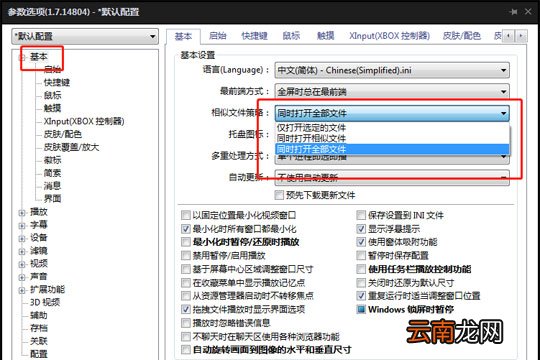Uncheck 重复运行时适当调整窗口位置
The width and height of the screenshot is (540, 360).
point(361,296)
